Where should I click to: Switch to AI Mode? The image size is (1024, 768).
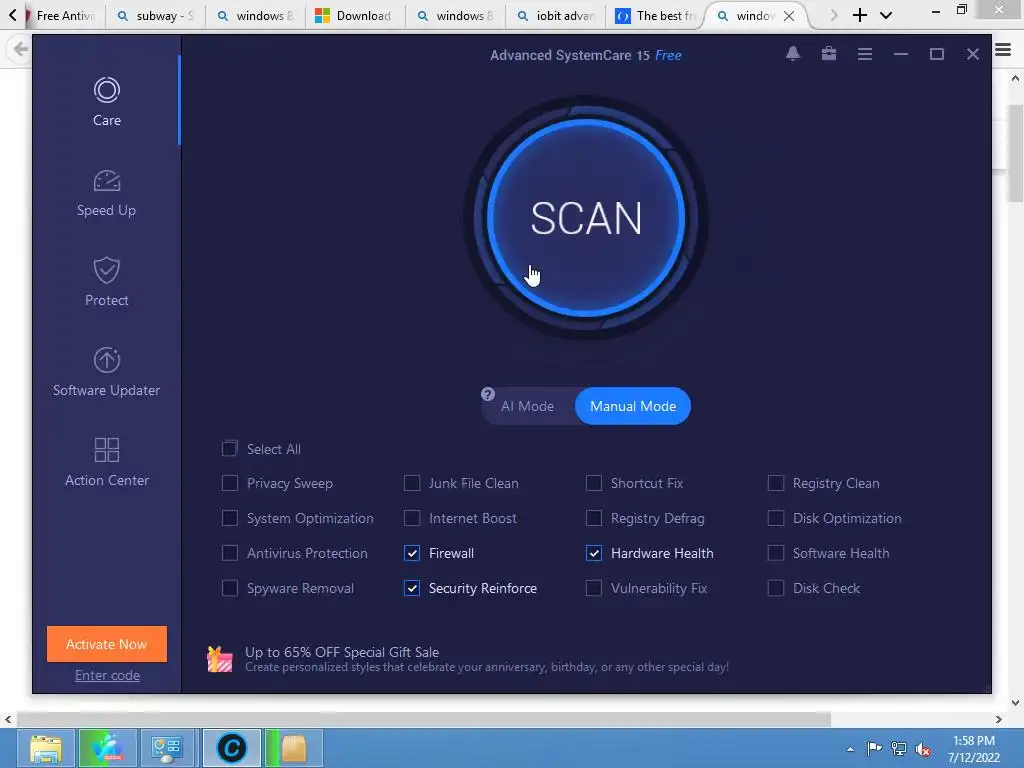tap(527, 406)
